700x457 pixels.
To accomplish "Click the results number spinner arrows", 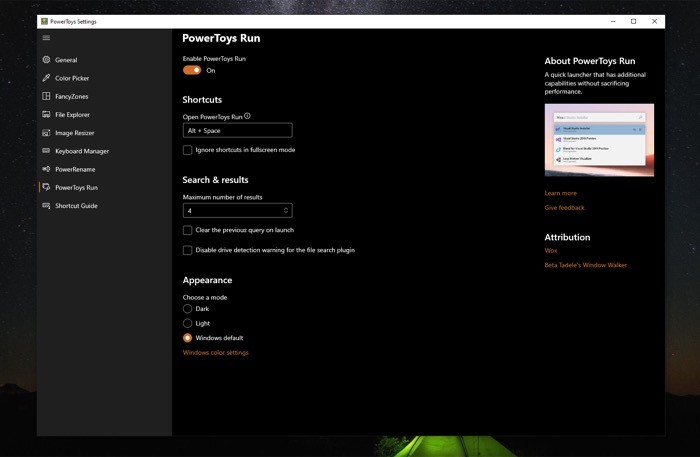I will coord(286,210).
